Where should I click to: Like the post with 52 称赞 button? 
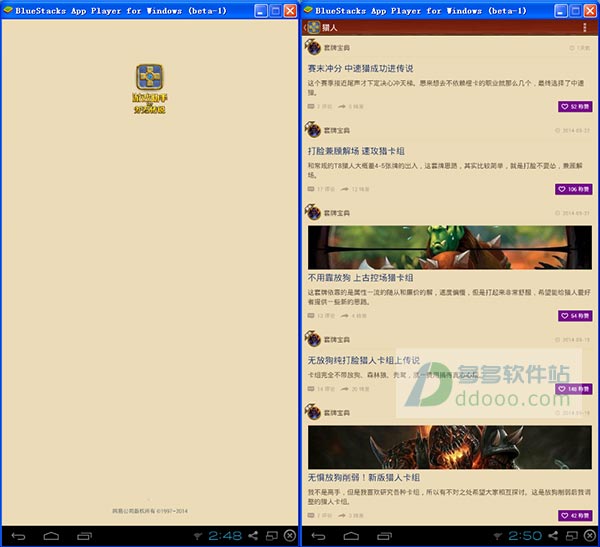click(x=575, y=107)
